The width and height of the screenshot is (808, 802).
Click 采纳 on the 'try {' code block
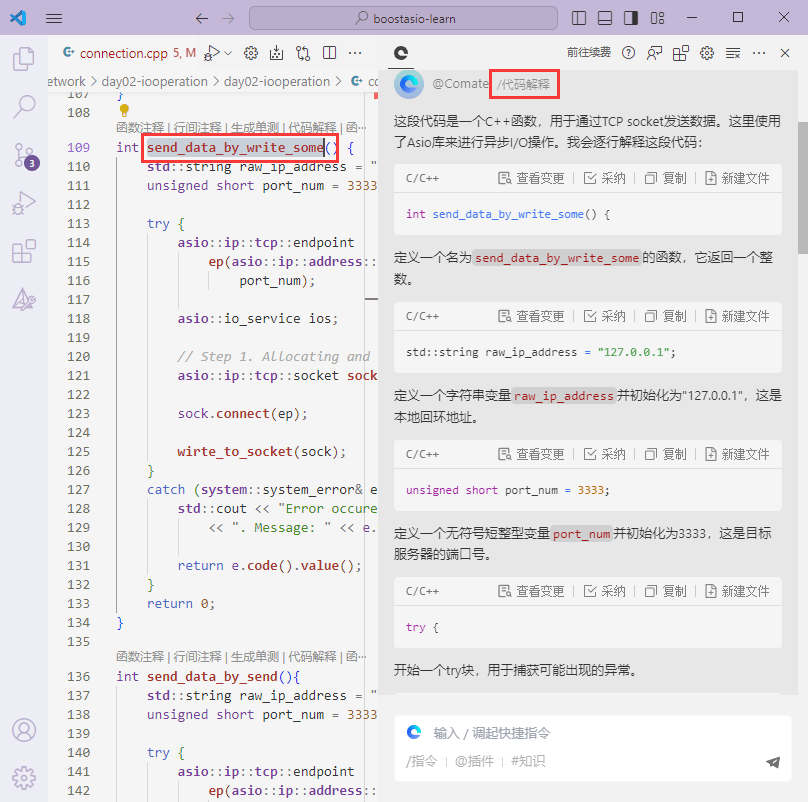(605, 591)
